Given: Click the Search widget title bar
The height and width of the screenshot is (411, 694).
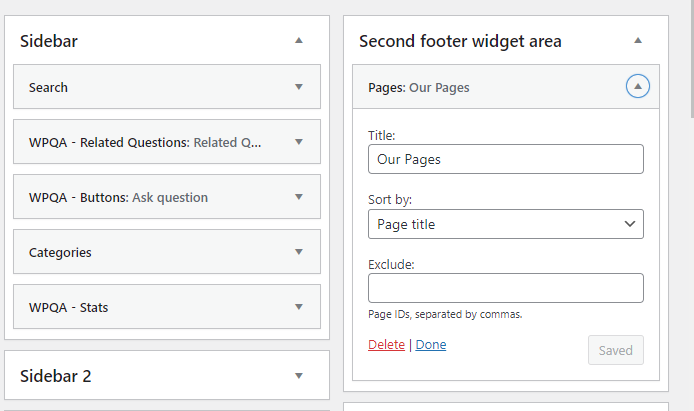Looking at the screenshot, I should tap(150, 87).
